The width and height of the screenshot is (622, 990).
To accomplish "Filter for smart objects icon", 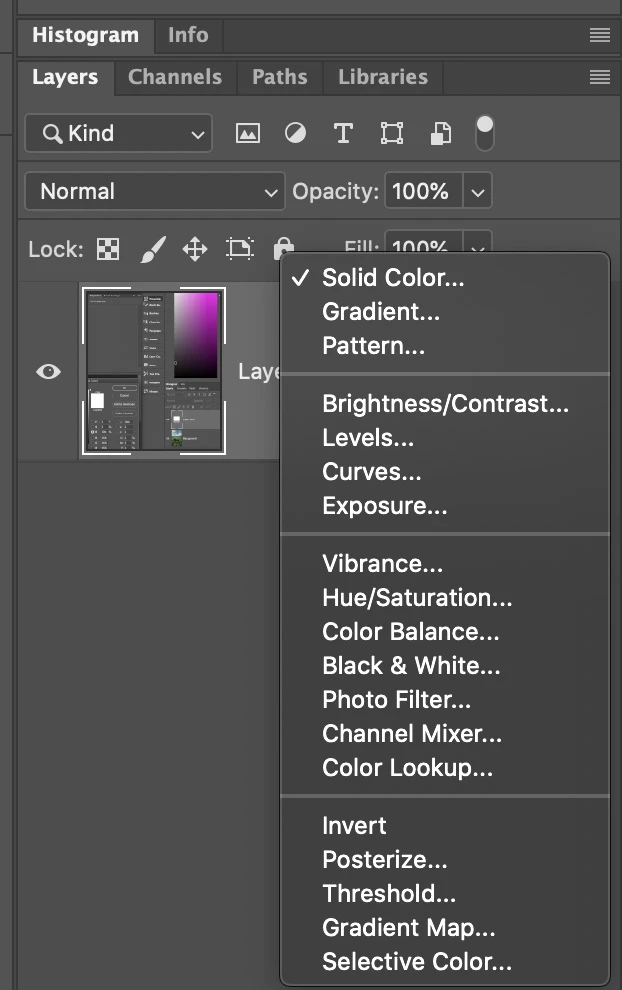I will (x=441, y=133).
